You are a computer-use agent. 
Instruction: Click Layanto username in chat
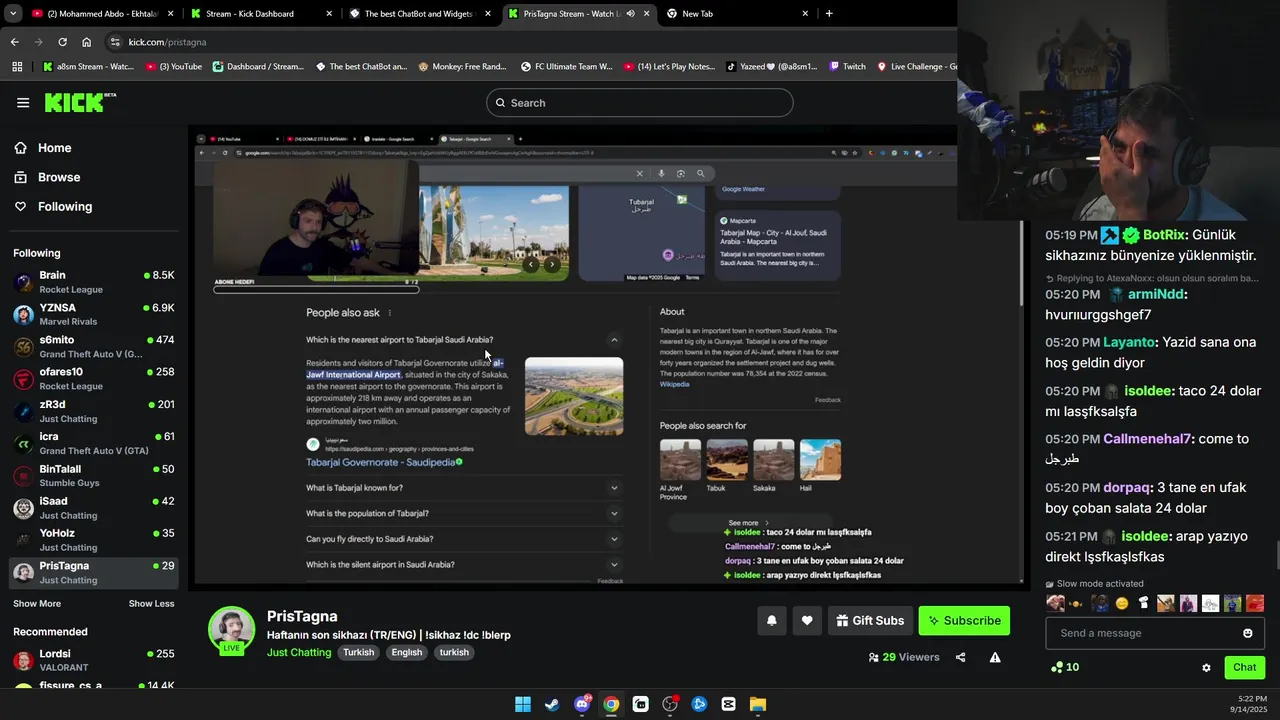pos(1129,342)
